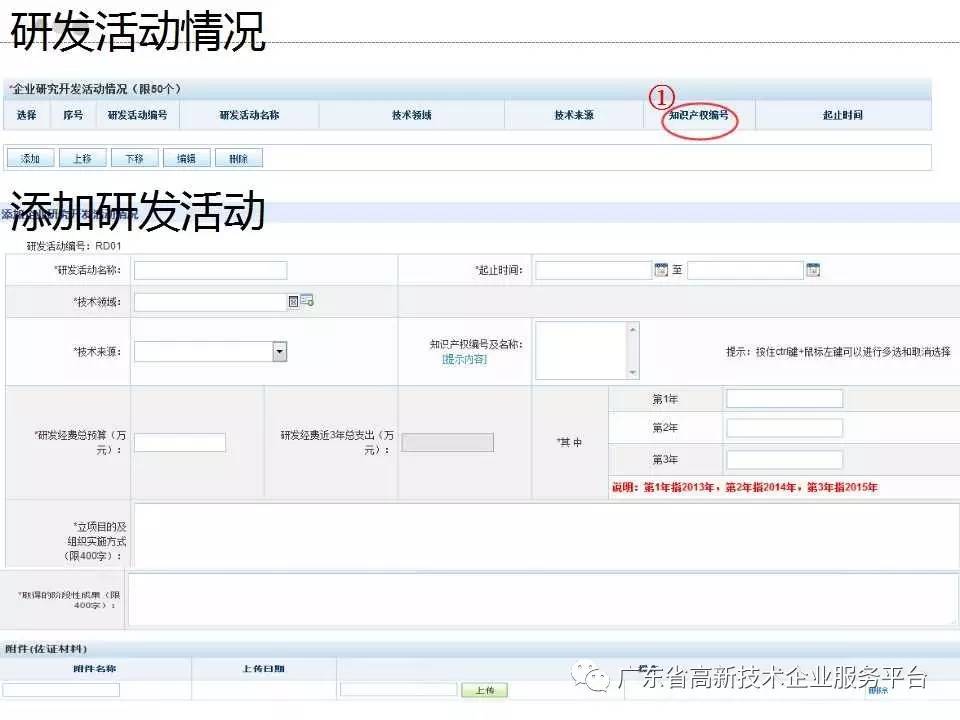This screenshot has width=960, height=720.
Task: Select the 第3年 expenditure field
Action: [x=784, y=460]
